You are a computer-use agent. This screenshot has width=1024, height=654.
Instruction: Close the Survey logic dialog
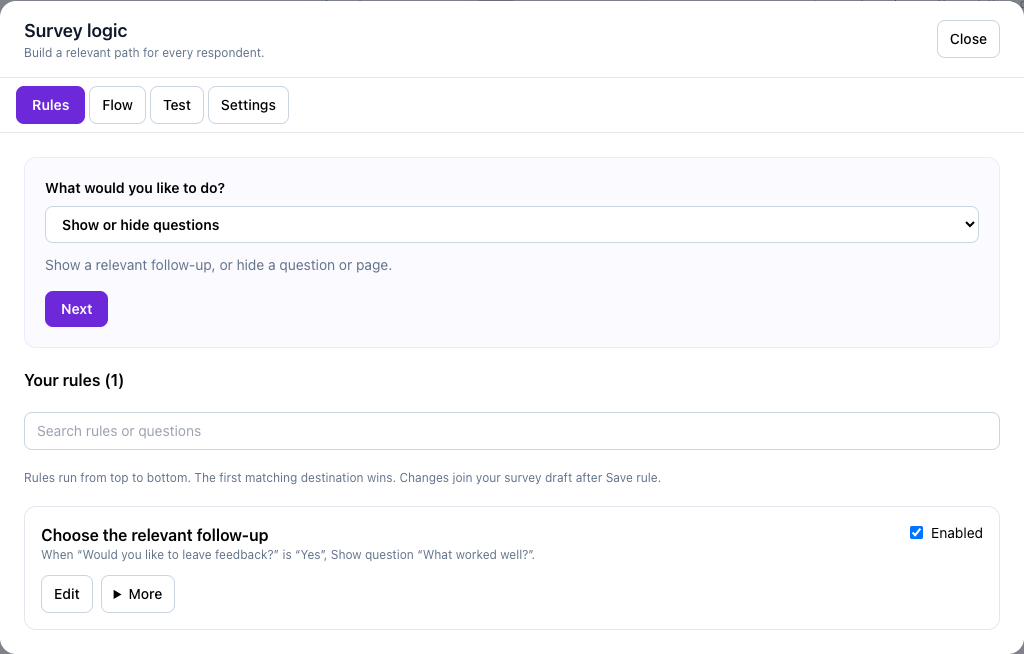[x=968, y=39]
